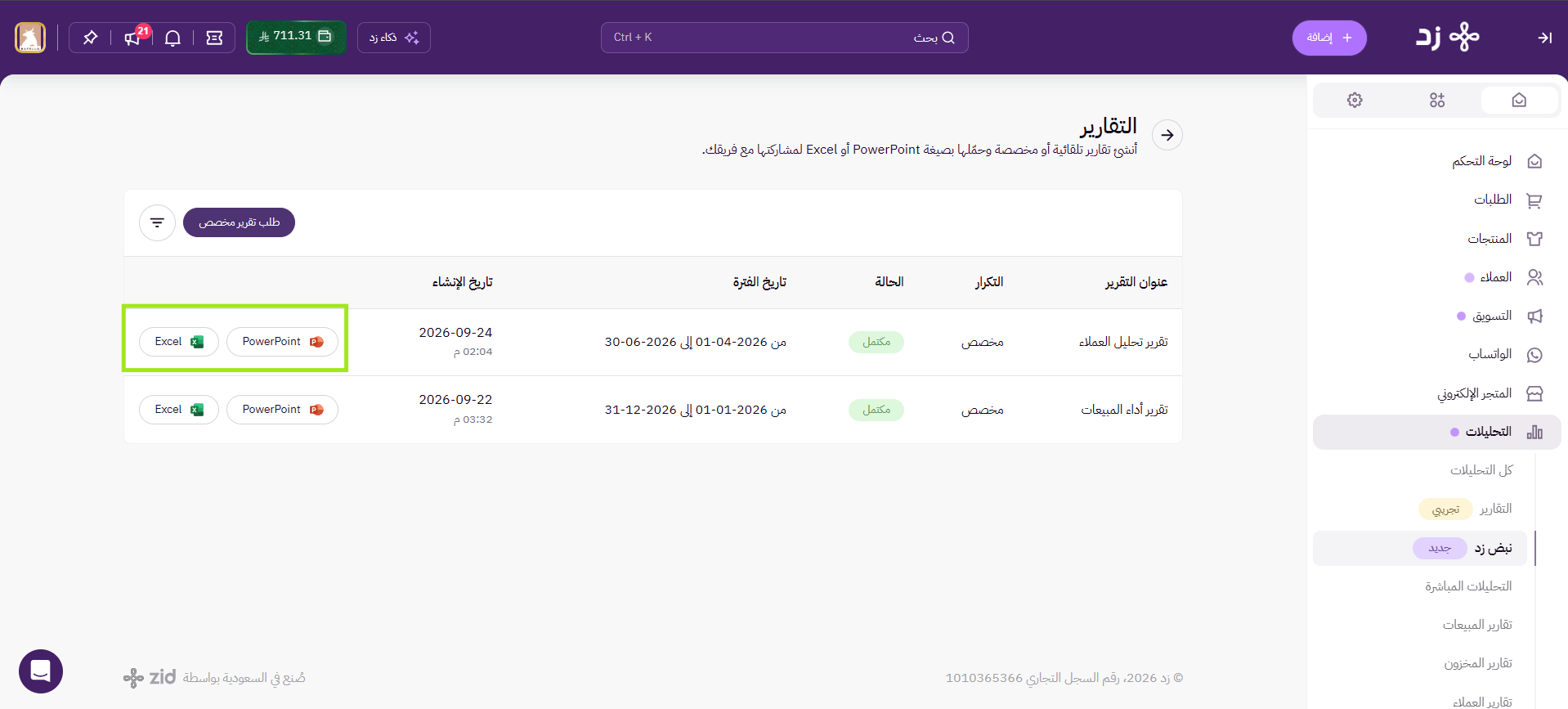Go to the Zid logo home
The height and width of the screenshot is (709, 1568).
coord(1448,37)
